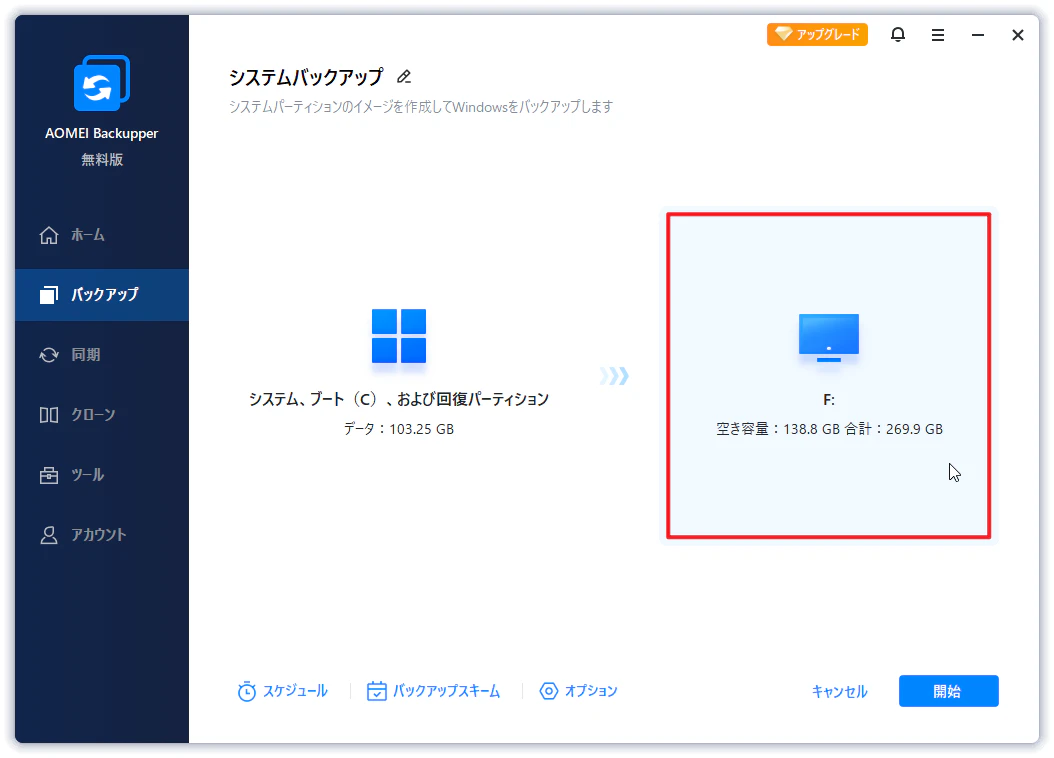Click the バックアップスキーム calendar icon
Image resolution: width=1054 pixels, height=758 pixels.
376,691
